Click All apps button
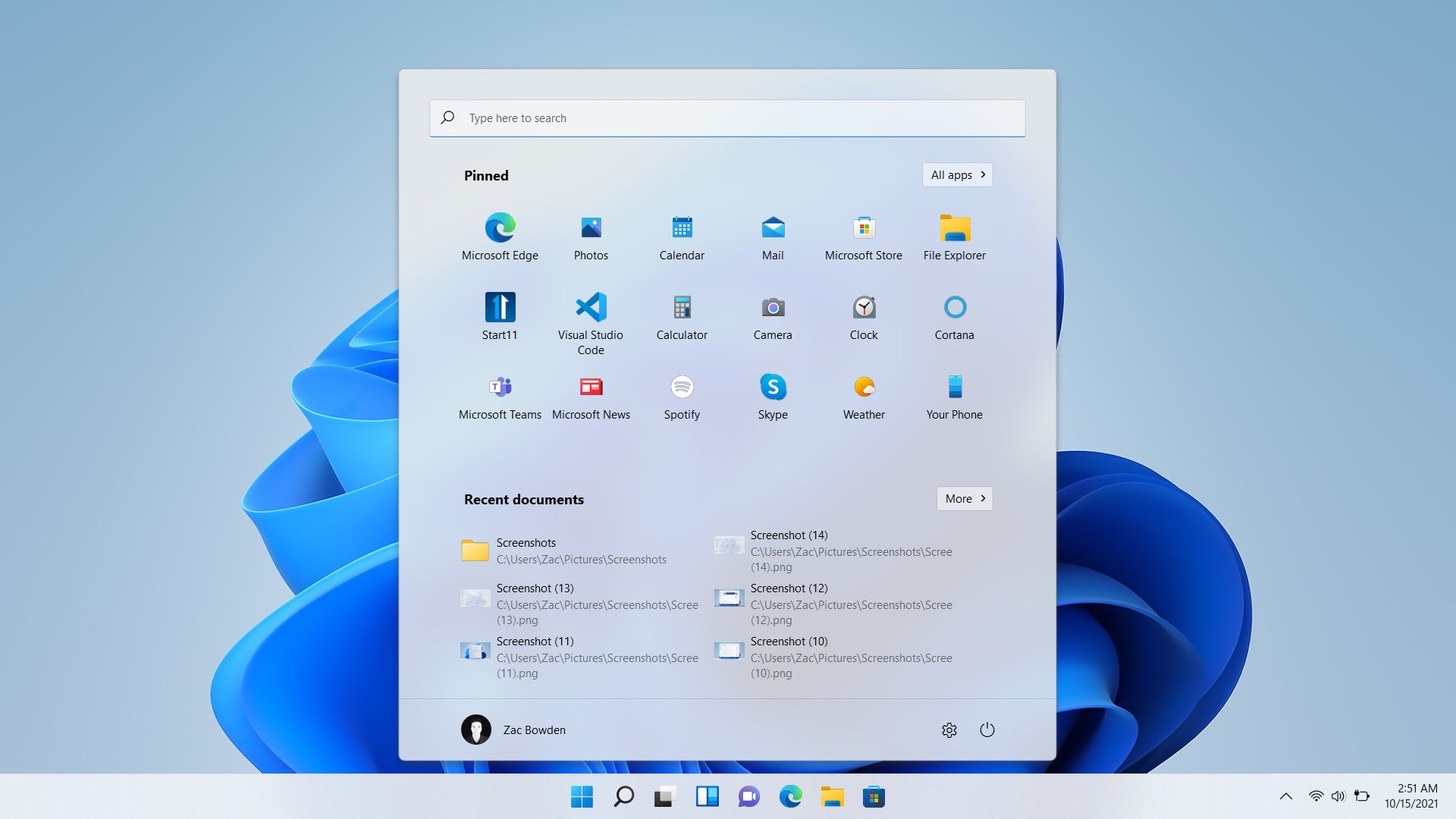The image size is (1456, 819). click(958, 175)
